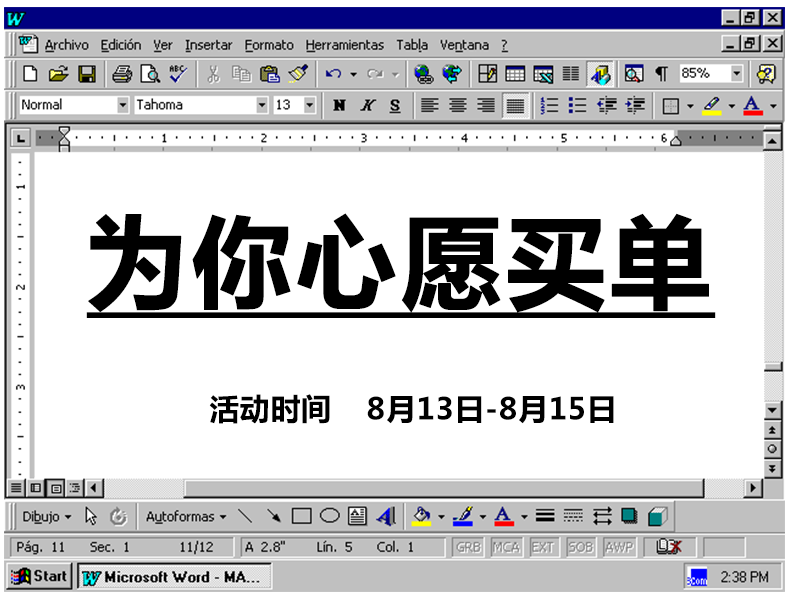
Task: Set text columns layout
Action: pyautogui.click(x=571, y=75)
